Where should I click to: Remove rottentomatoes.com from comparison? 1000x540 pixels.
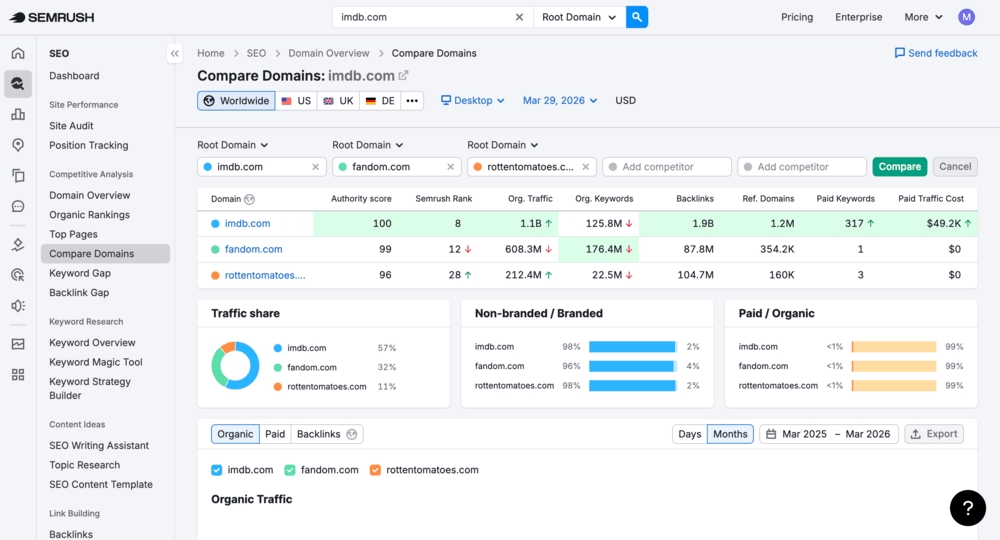point(585,167)
